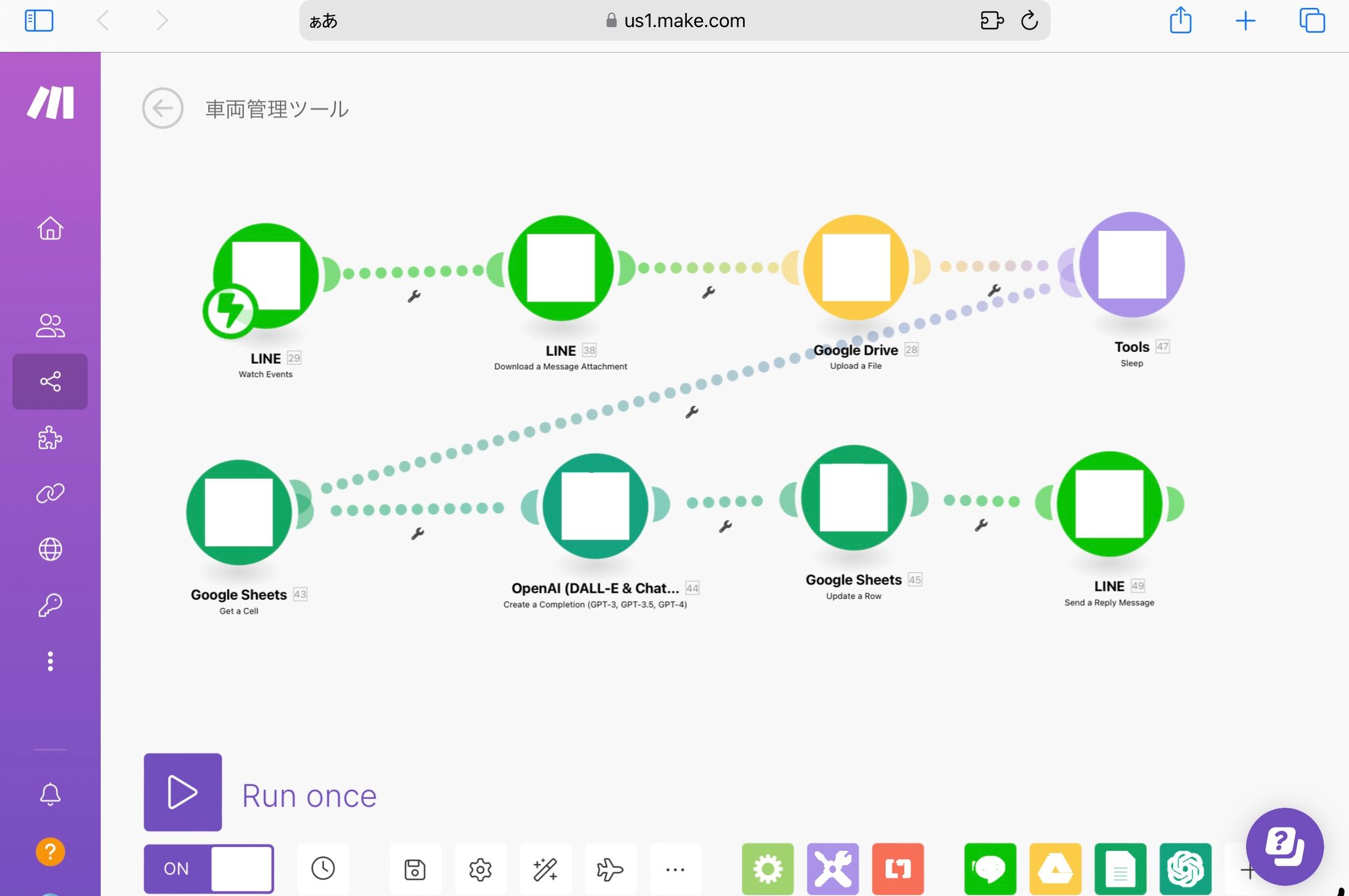This screenshot has height=896, width=1349.
Task: Click the notifications bell icon
Action: pyautogui.click(x=50, y=794)
